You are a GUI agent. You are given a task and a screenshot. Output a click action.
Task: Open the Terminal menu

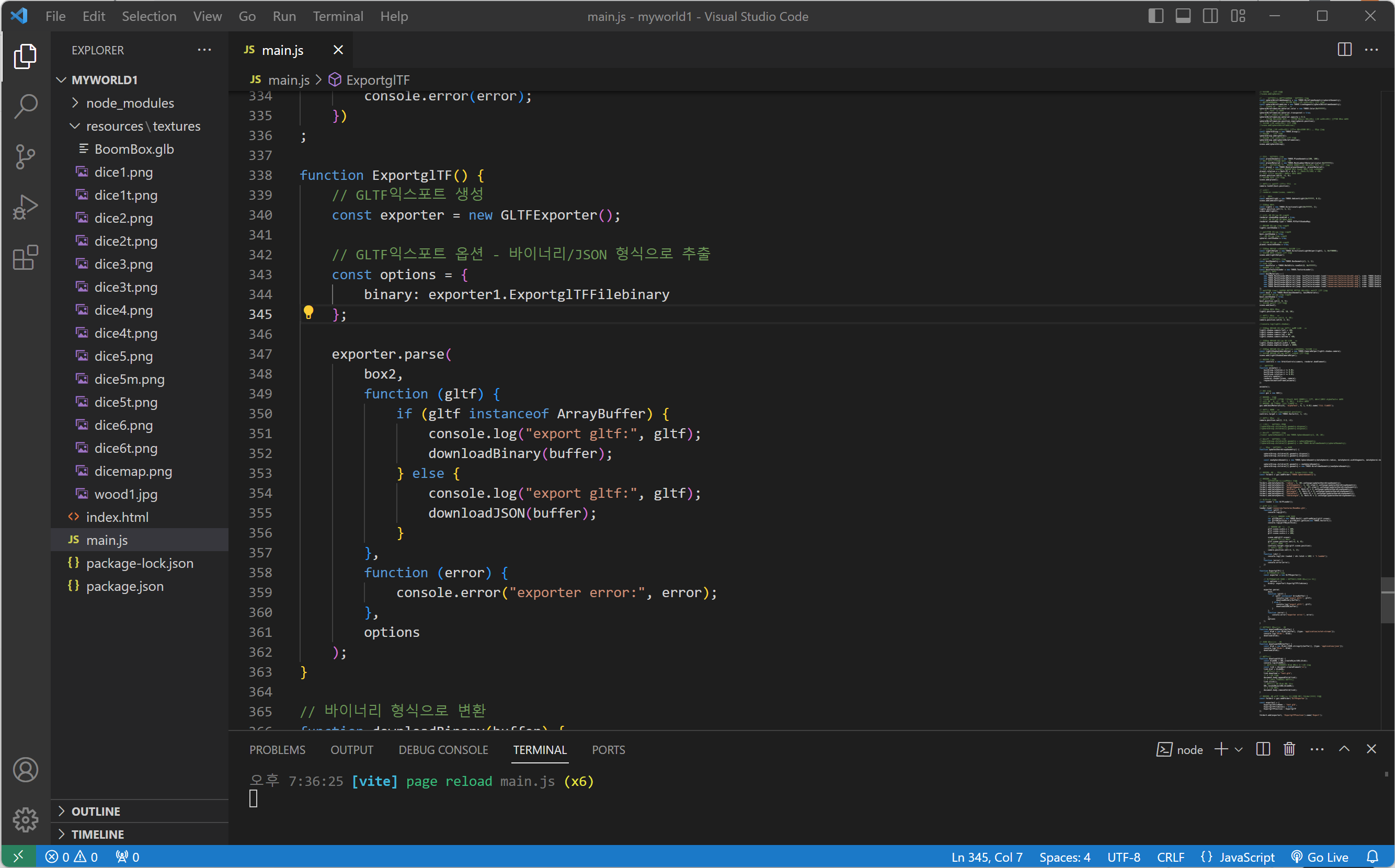tap(338, 16)
